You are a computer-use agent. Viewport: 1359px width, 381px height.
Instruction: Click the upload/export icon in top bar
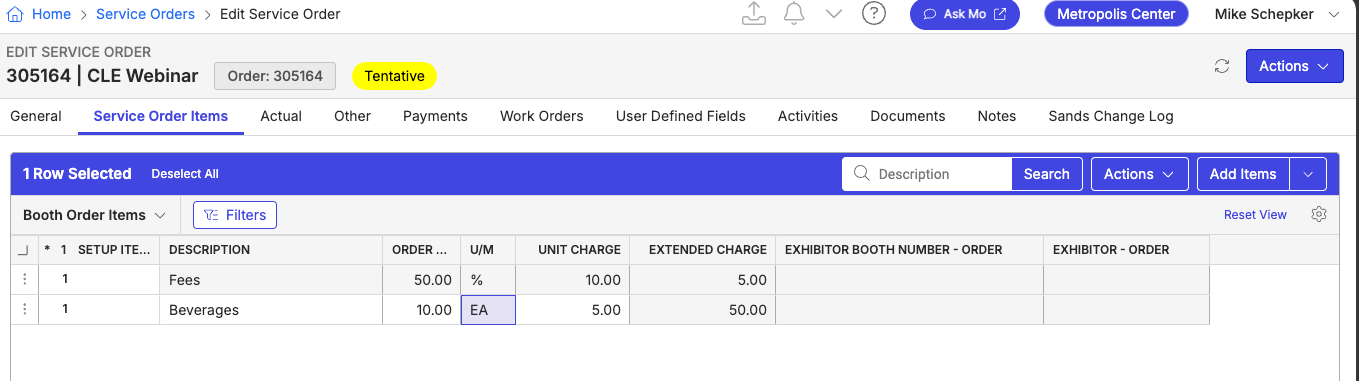click(x=753, y=14)
